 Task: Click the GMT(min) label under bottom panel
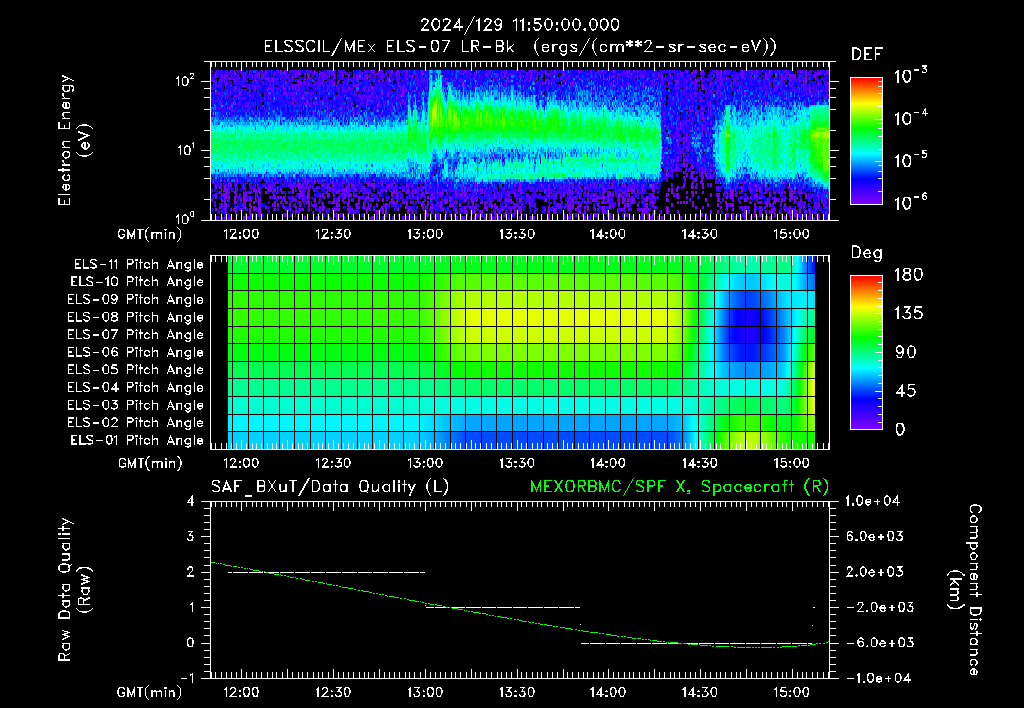click(150, 692)
